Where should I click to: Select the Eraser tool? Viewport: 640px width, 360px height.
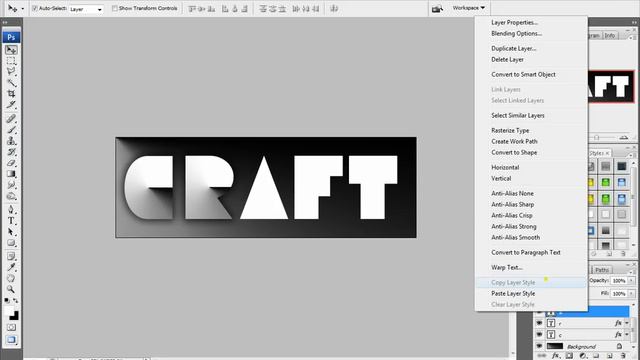[11, 163]
